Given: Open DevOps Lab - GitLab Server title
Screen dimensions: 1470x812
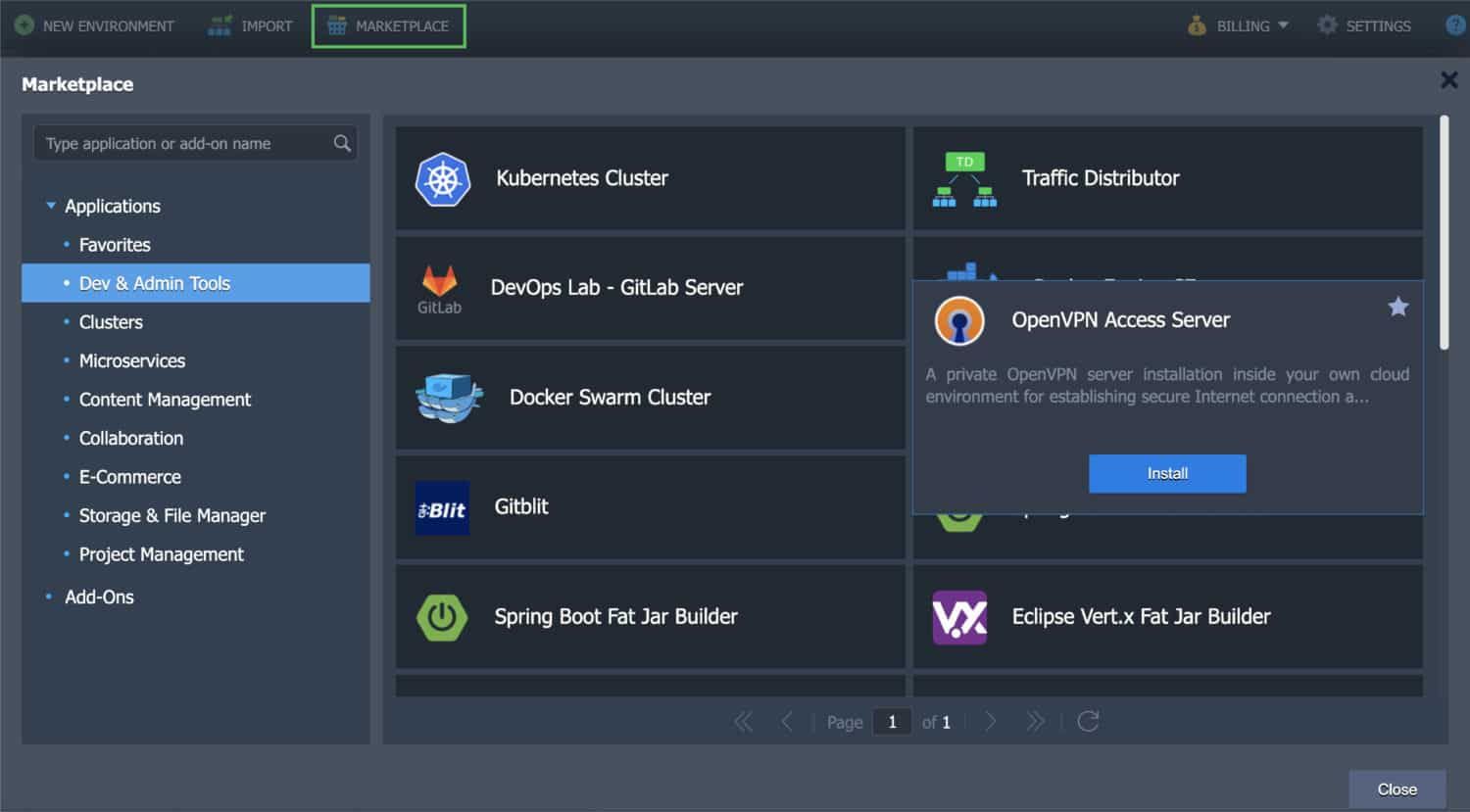Looking at the screenshot, I should pos(616,288).
